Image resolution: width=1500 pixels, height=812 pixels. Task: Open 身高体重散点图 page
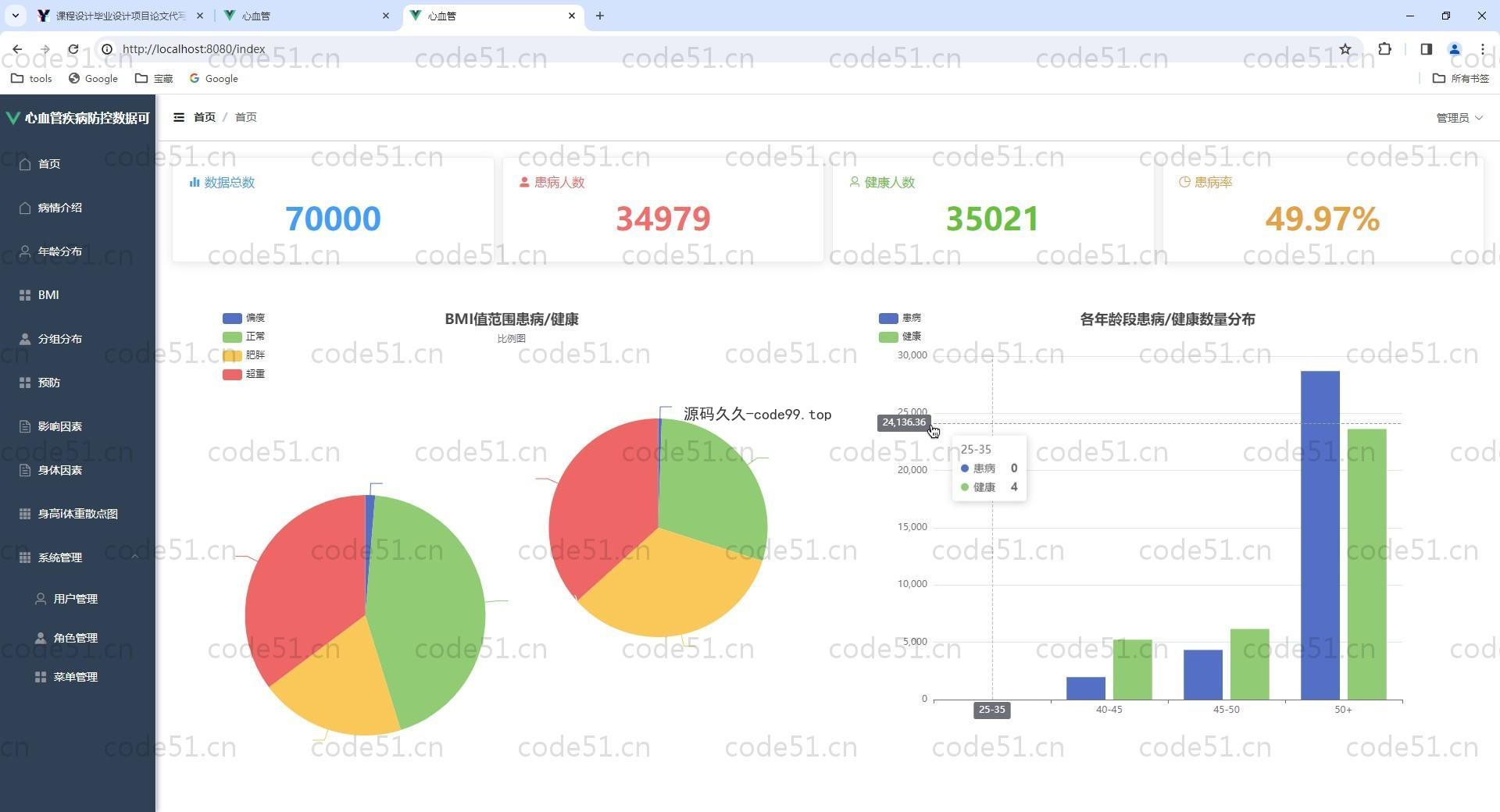tap(78, 514)
